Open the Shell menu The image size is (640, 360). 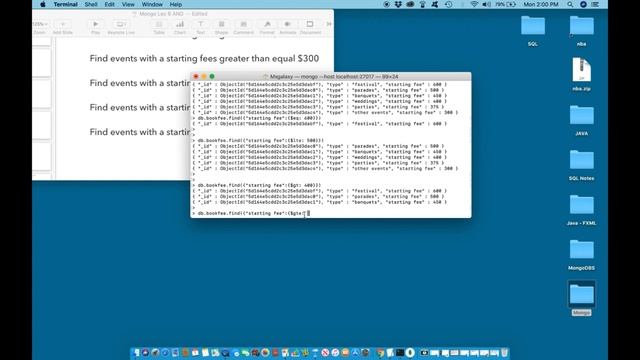(x=91, y=4)
